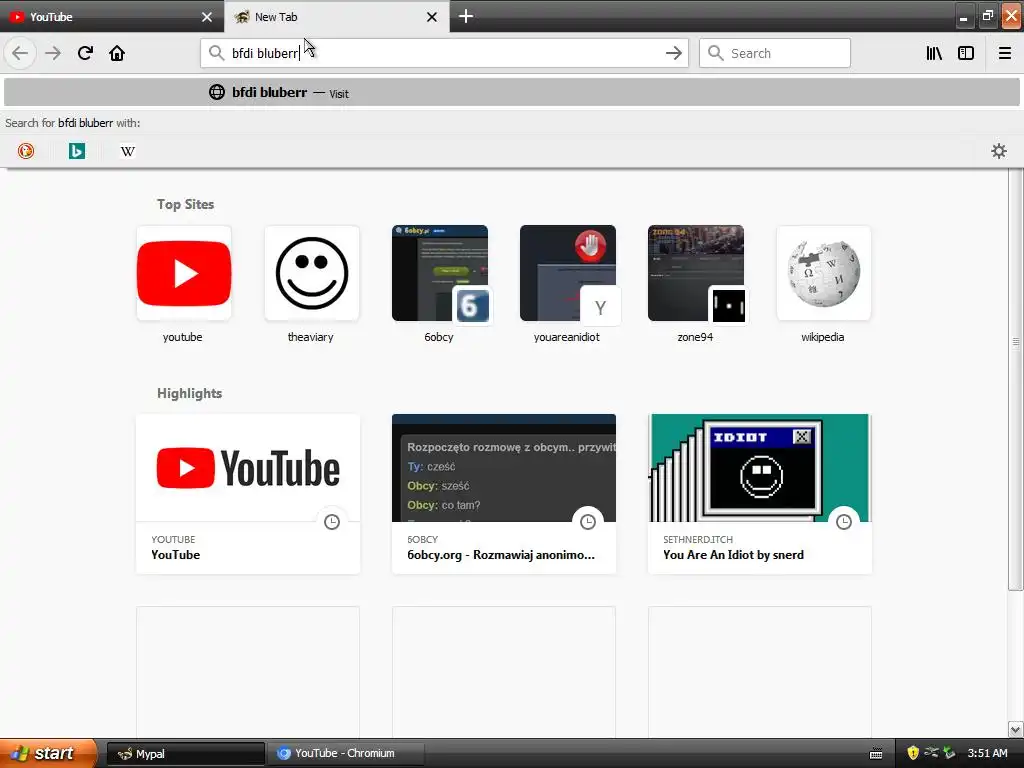
Task: Open the YouTube highlight card
Action: click(248, 494)
